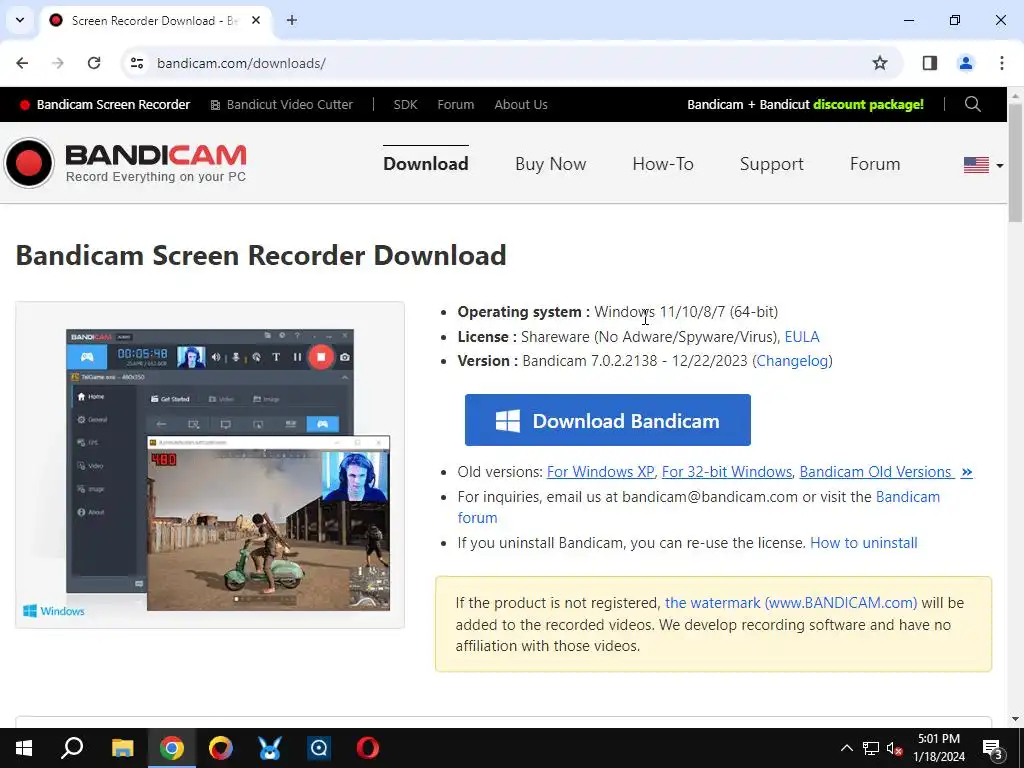The width and height of the screenshot is (1024, 768).
Task: Open the discount package promotion
Action: click(805, 104)
